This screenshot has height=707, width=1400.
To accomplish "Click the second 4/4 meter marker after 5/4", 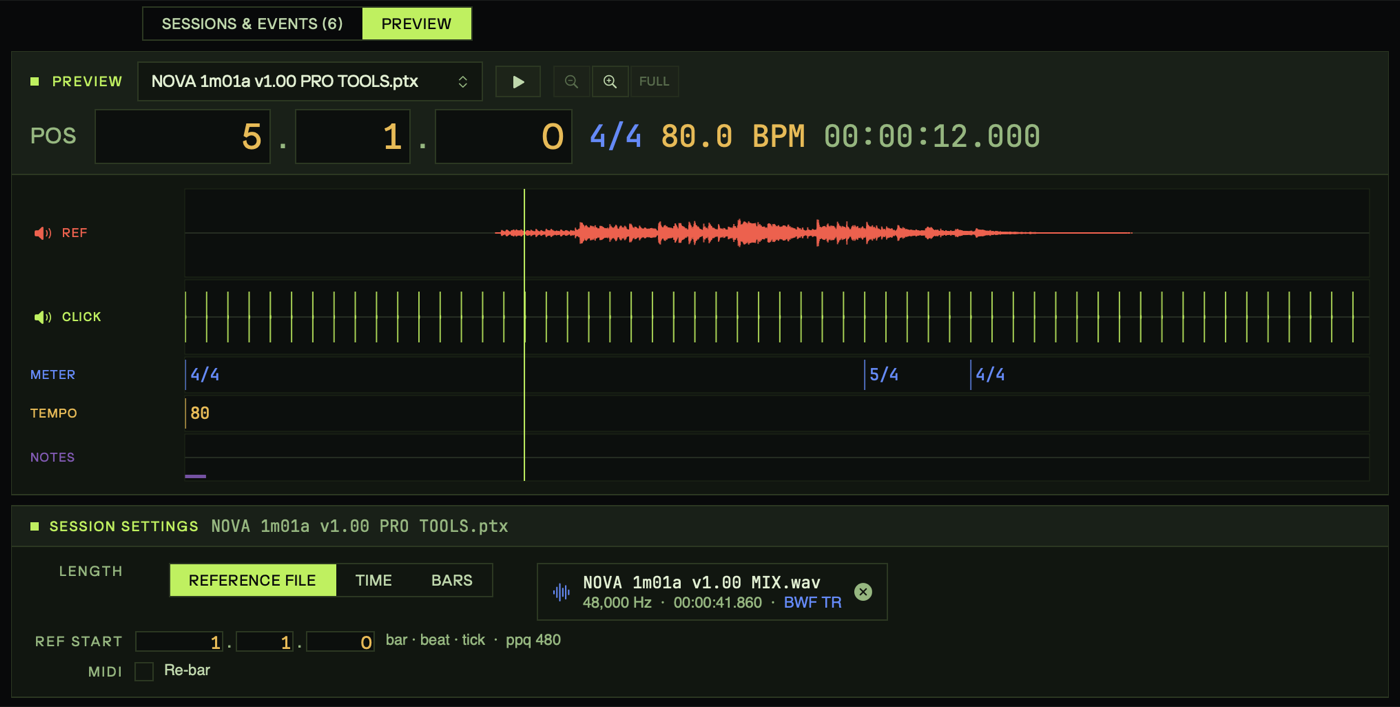I will click(989, 375).
